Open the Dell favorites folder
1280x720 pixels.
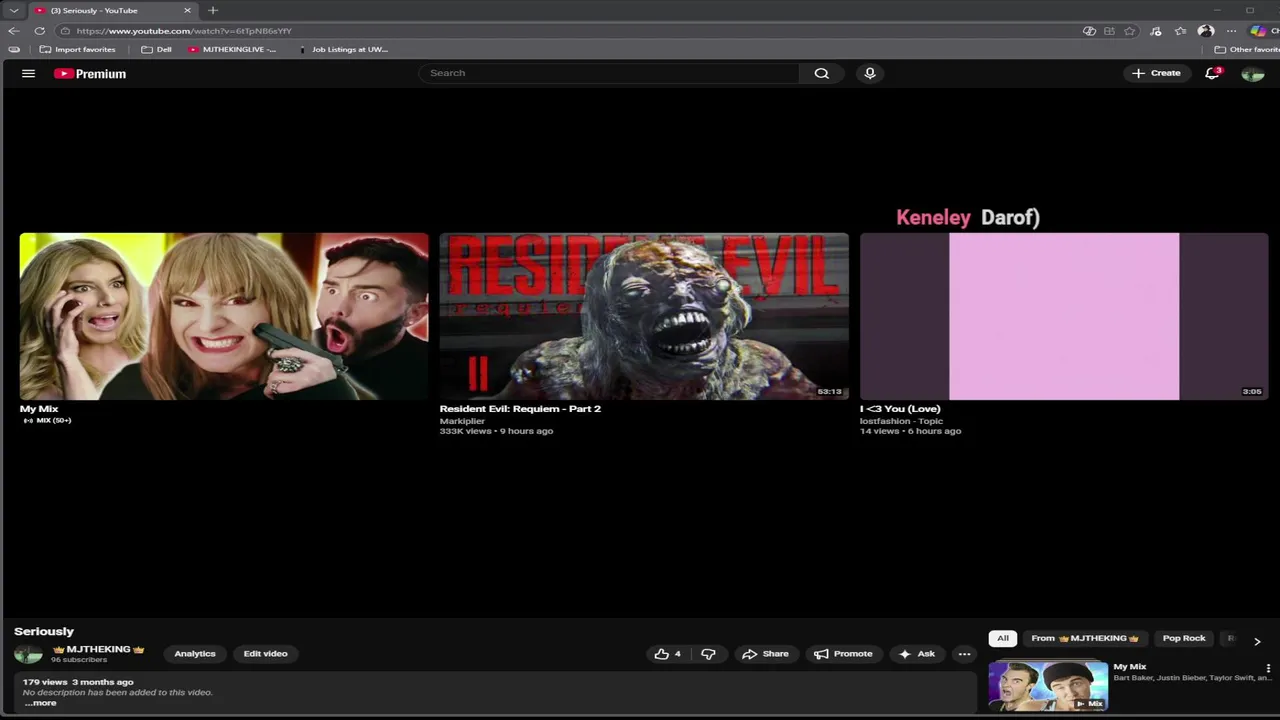click(156, 49)
